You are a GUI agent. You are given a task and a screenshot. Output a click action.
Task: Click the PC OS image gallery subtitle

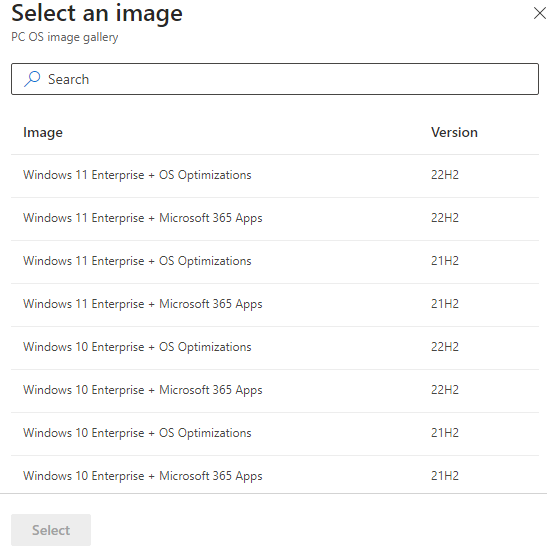point(65,37)
